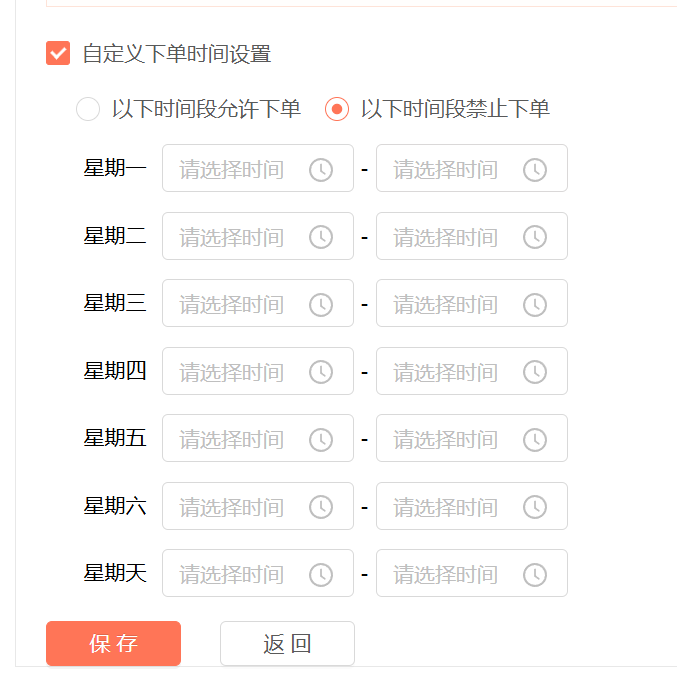
Task: Focus 星期天 start time input
Action: (x=258, y=573)
